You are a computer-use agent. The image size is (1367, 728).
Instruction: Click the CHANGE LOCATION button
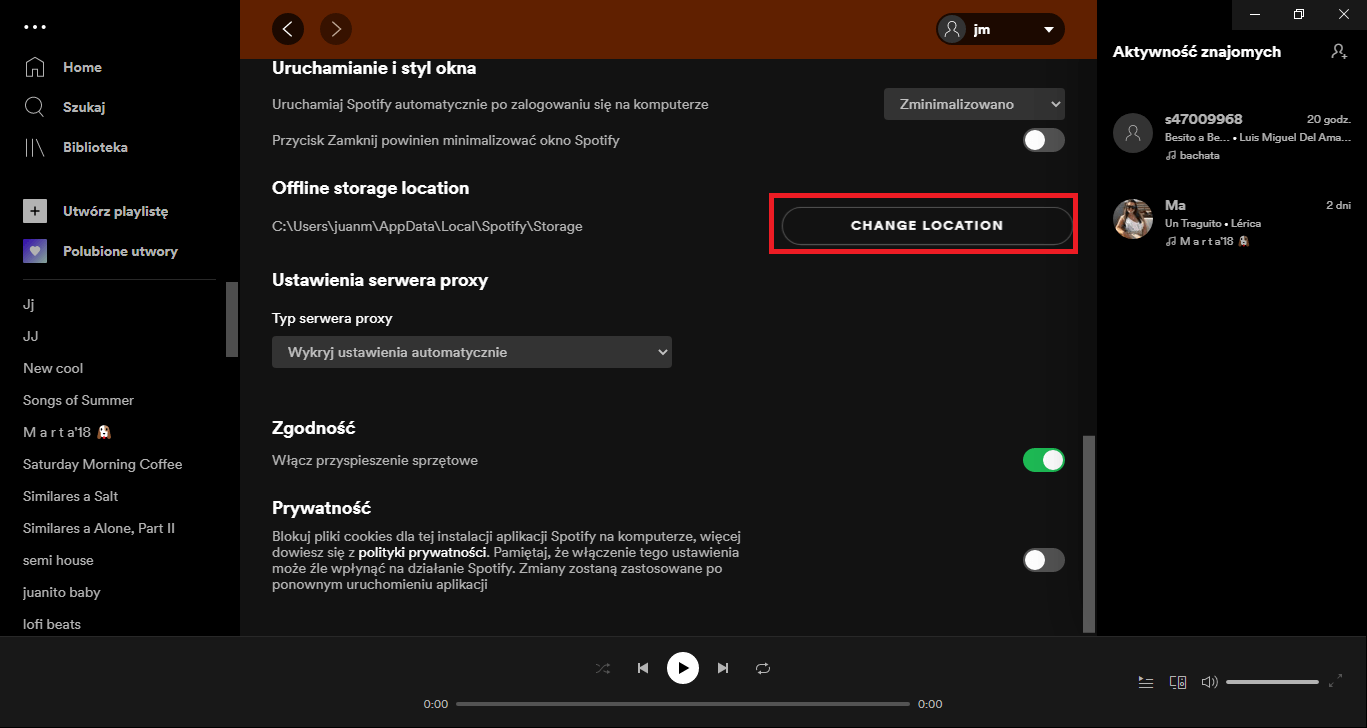[927, 226]
